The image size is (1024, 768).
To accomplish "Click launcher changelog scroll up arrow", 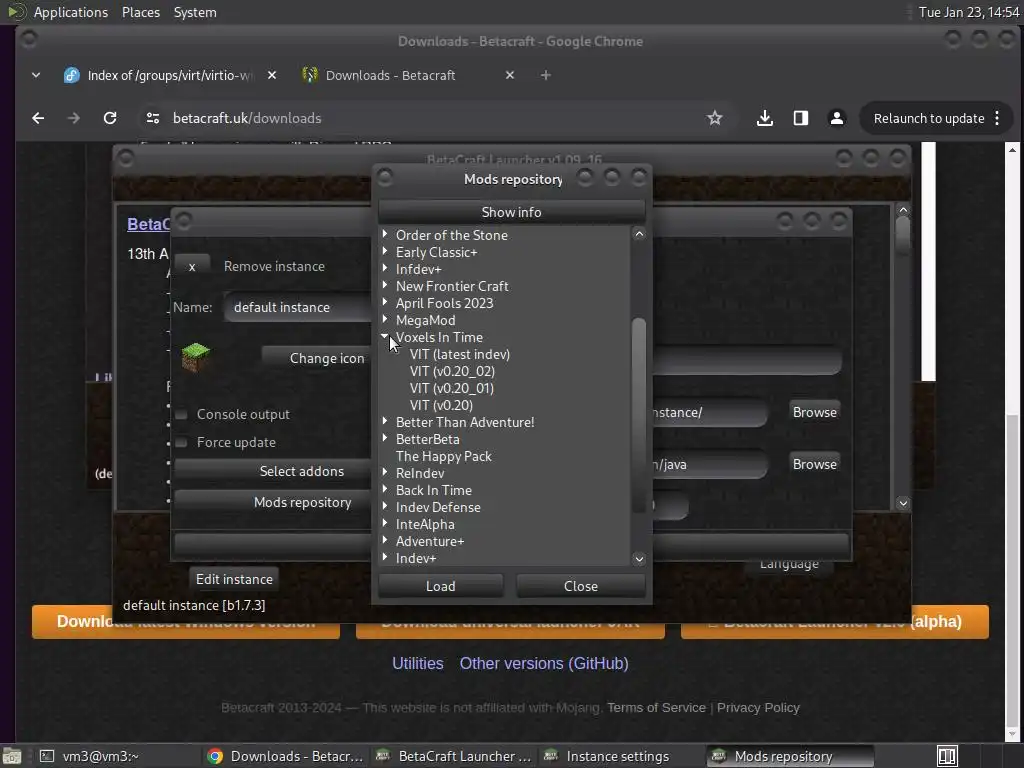I will 903,210.
